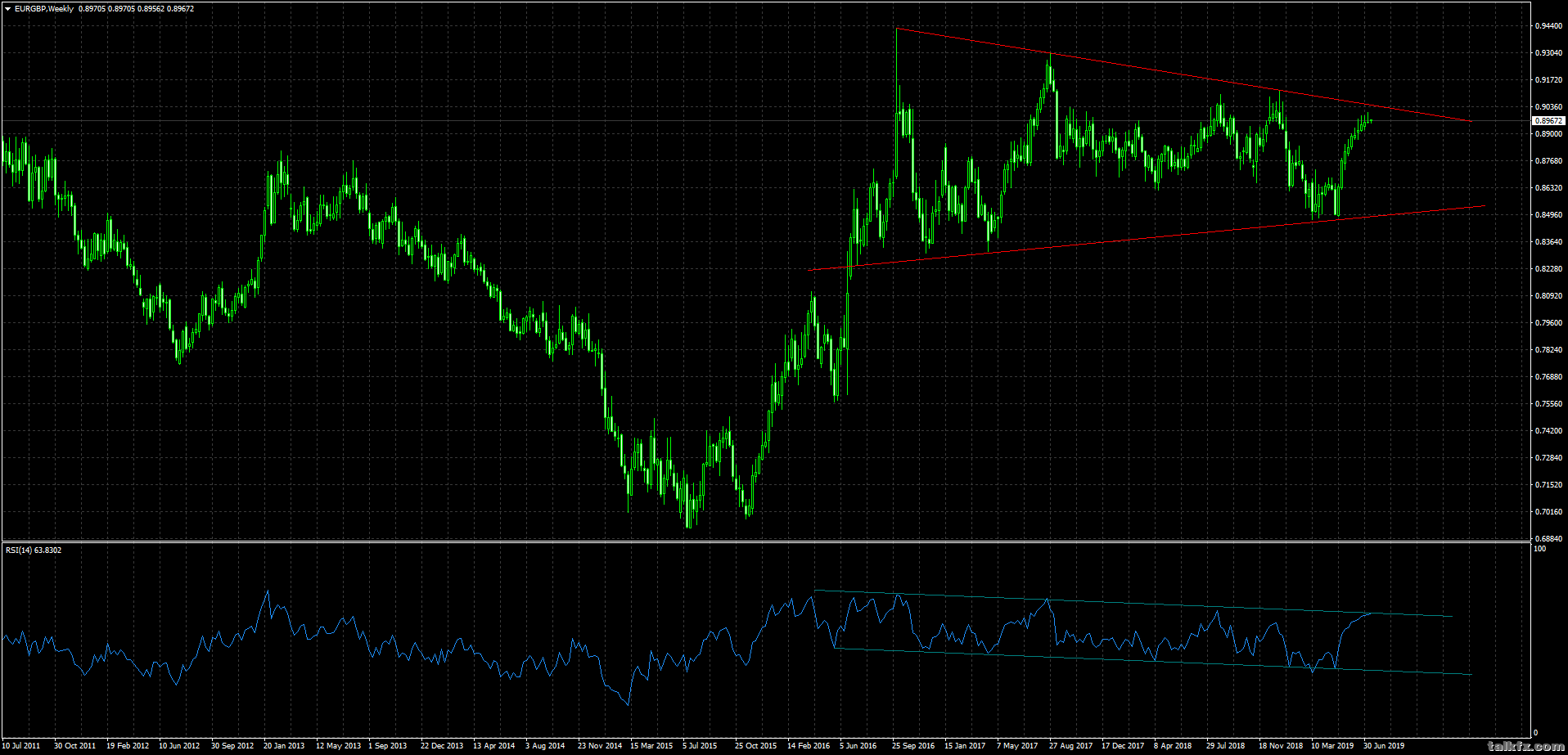Select the OHLC values 0.89705 0.89705 0.89562 0.89672

[137, 9]
